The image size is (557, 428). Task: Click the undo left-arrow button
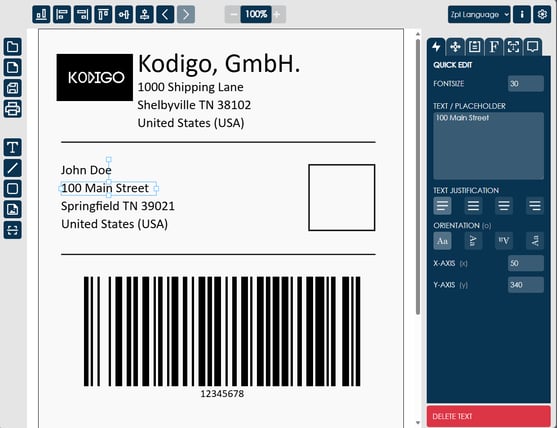(165, 15)
